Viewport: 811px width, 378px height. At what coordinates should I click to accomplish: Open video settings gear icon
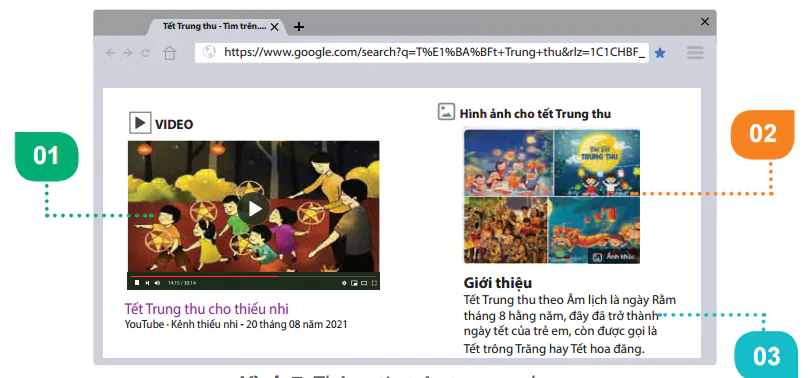pos(344,283)
